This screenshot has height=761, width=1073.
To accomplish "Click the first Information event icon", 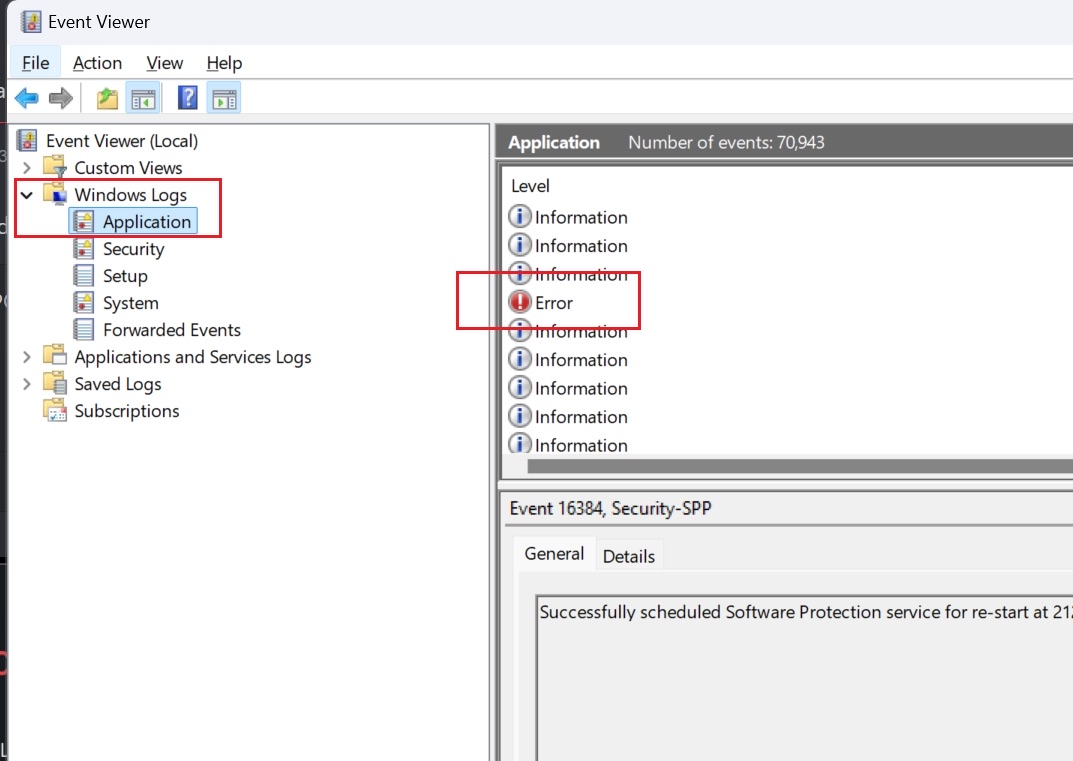I will coord(520,216).
